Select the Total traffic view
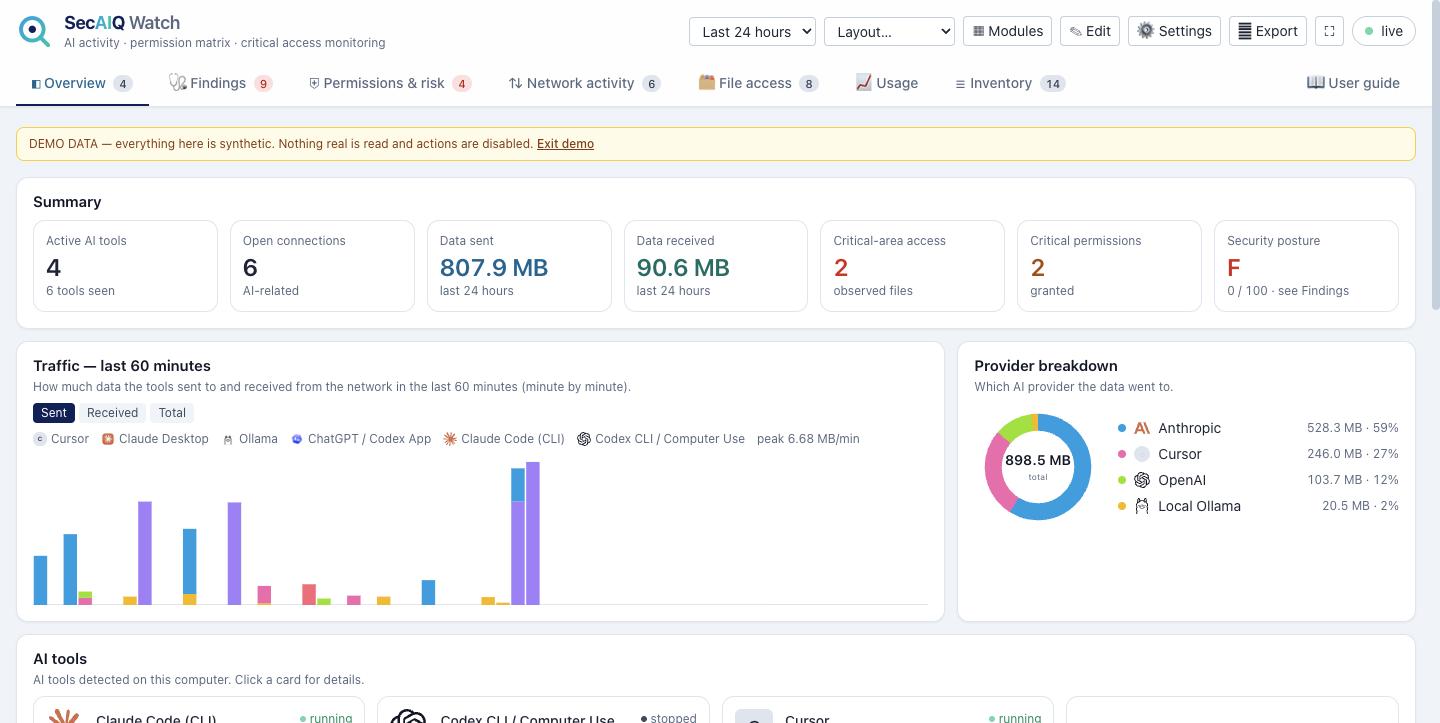Image resolution: width=1440 pixels, height=723 pixels. click(172, 413)
